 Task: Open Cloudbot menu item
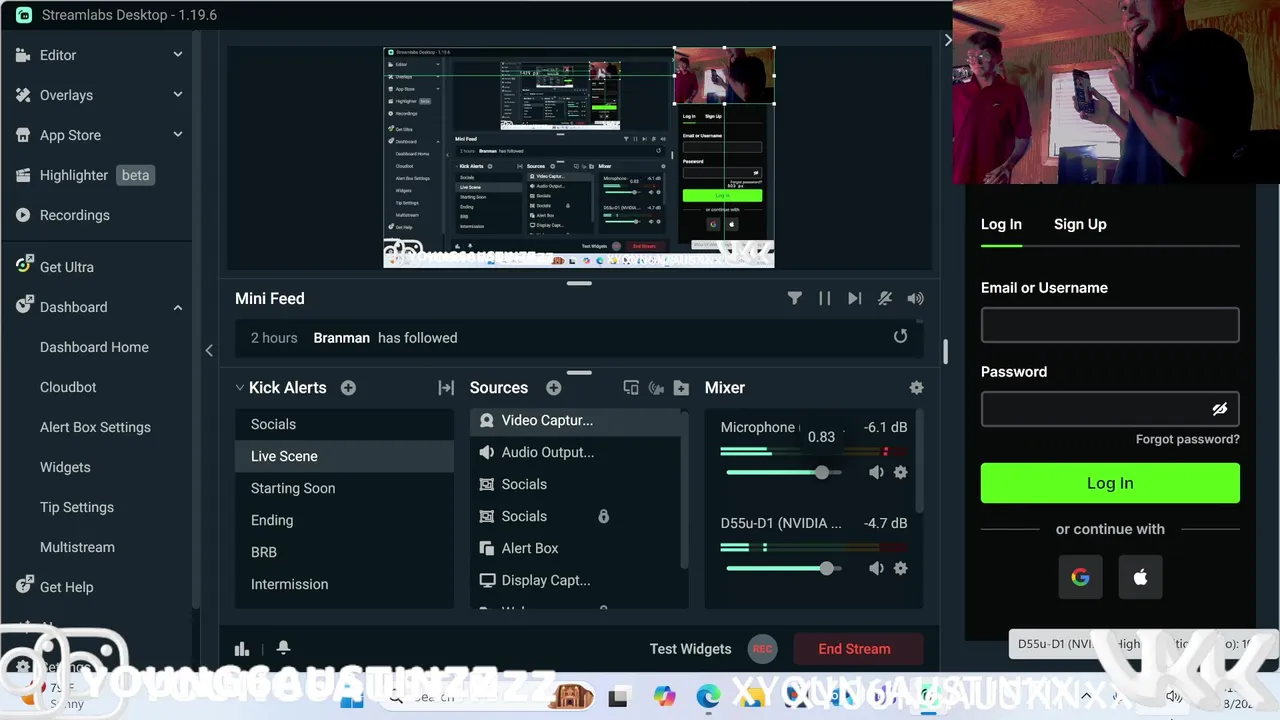pyautogui.click(x=68, y=387)
